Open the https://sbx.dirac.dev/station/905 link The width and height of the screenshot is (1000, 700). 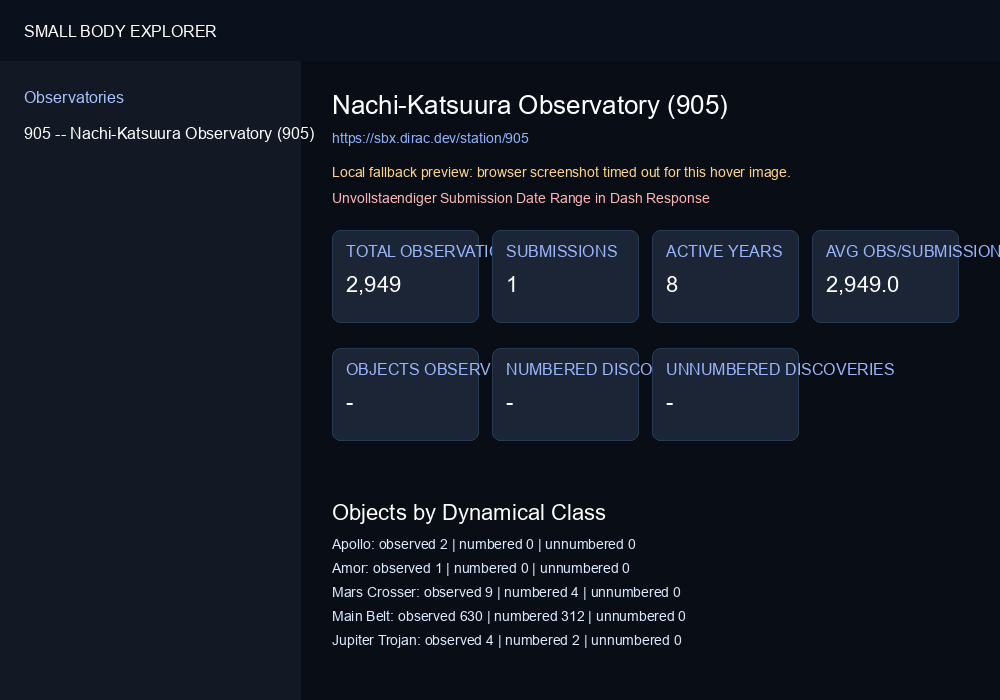point(430,138)
